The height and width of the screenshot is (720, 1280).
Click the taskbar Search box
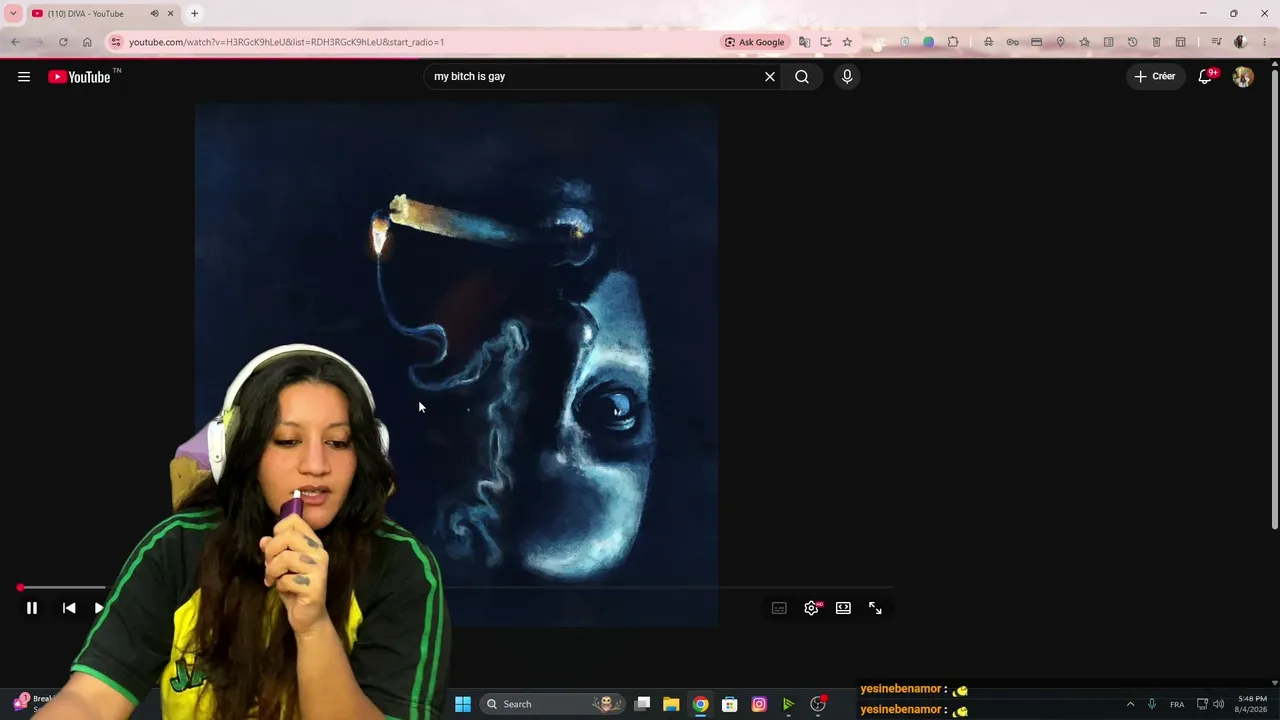click(x=551, y=704)
